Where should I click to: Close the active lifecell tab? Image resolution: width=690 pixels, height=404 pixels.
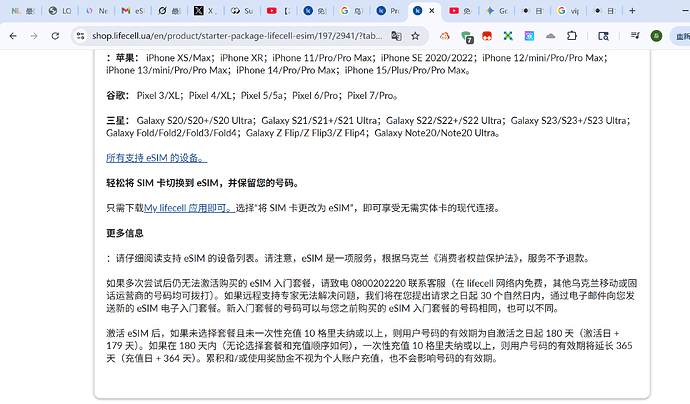click(432, 11)
